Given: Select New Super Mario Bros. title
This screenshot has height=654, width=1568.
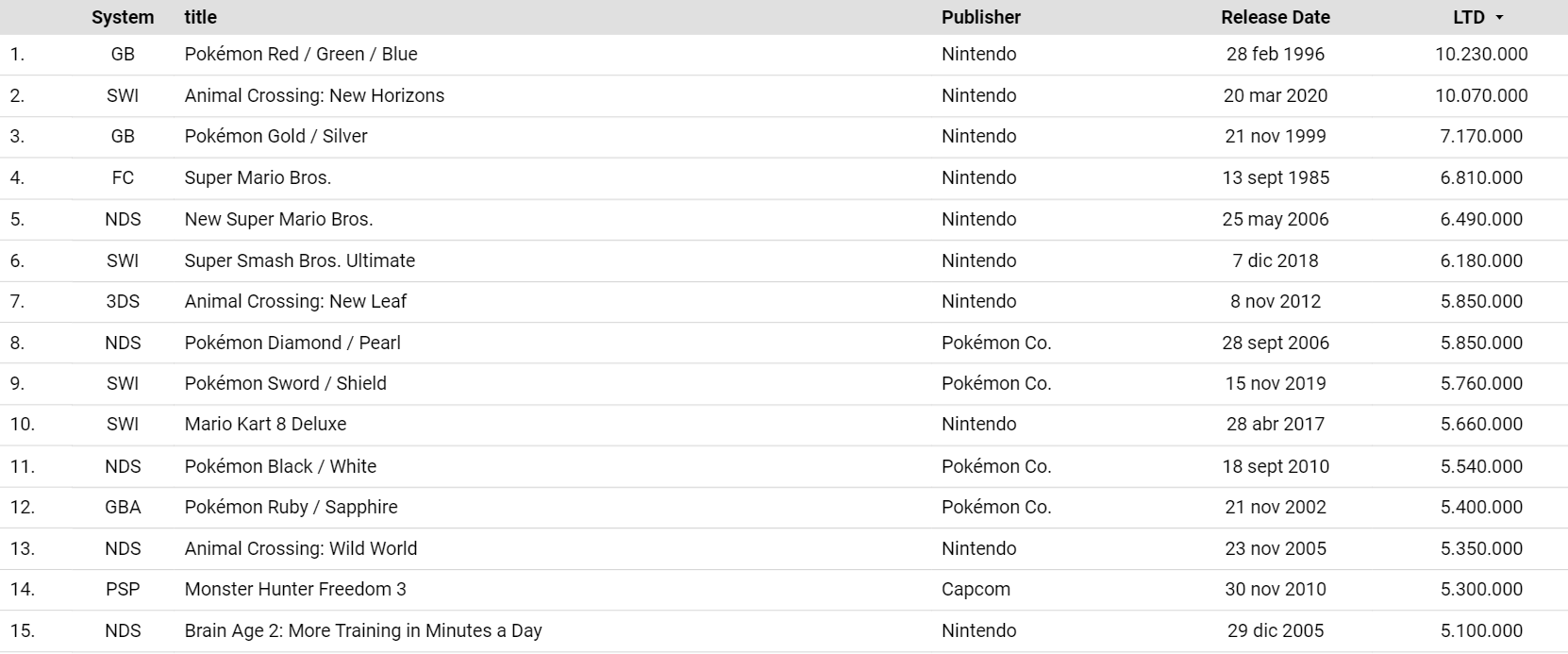Looking at the screenshot, I should click(x=278, y=219).
